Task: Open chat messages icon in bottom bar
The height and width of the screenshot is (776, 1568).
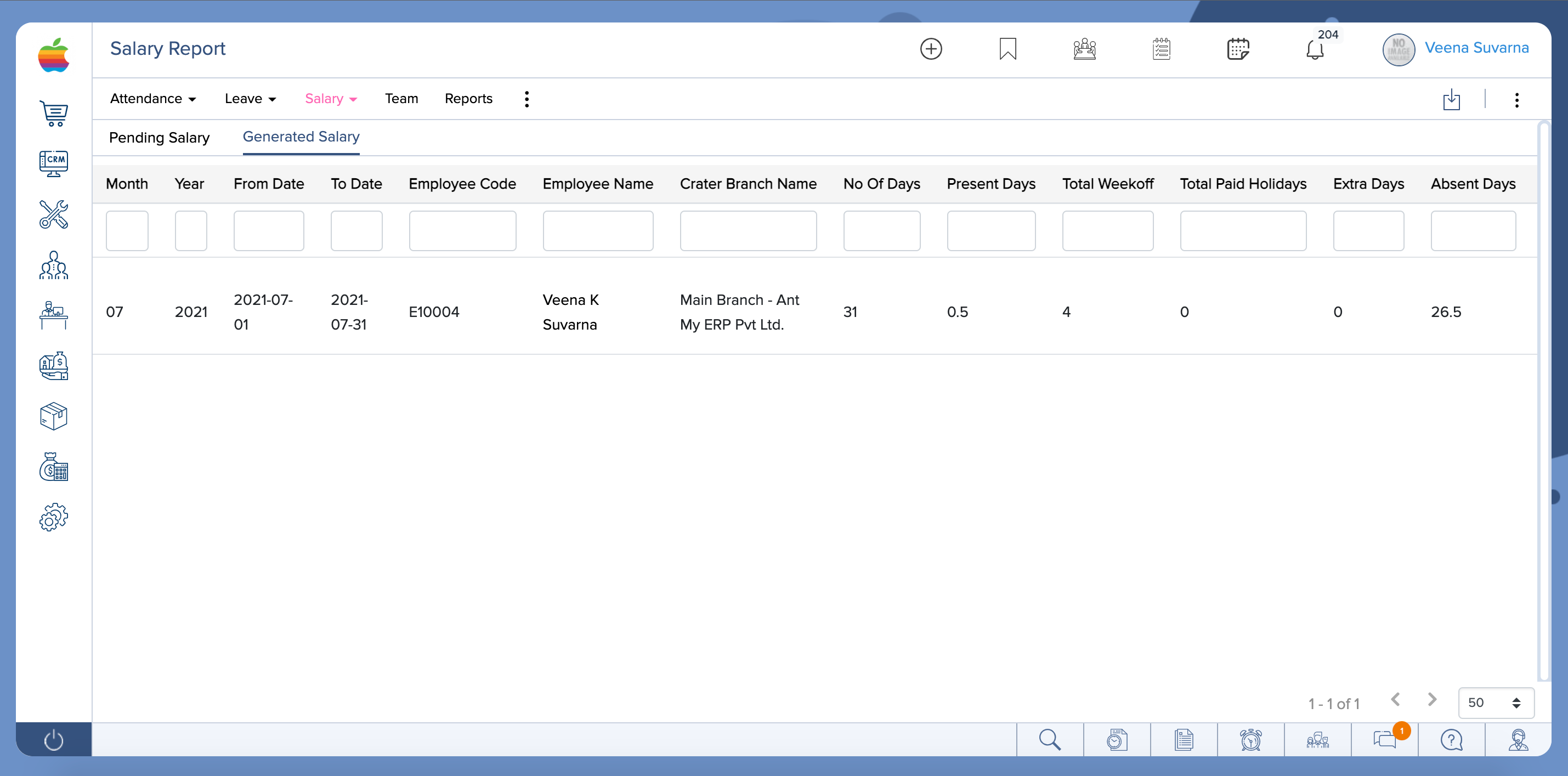Action: [x=1385, y=740]
